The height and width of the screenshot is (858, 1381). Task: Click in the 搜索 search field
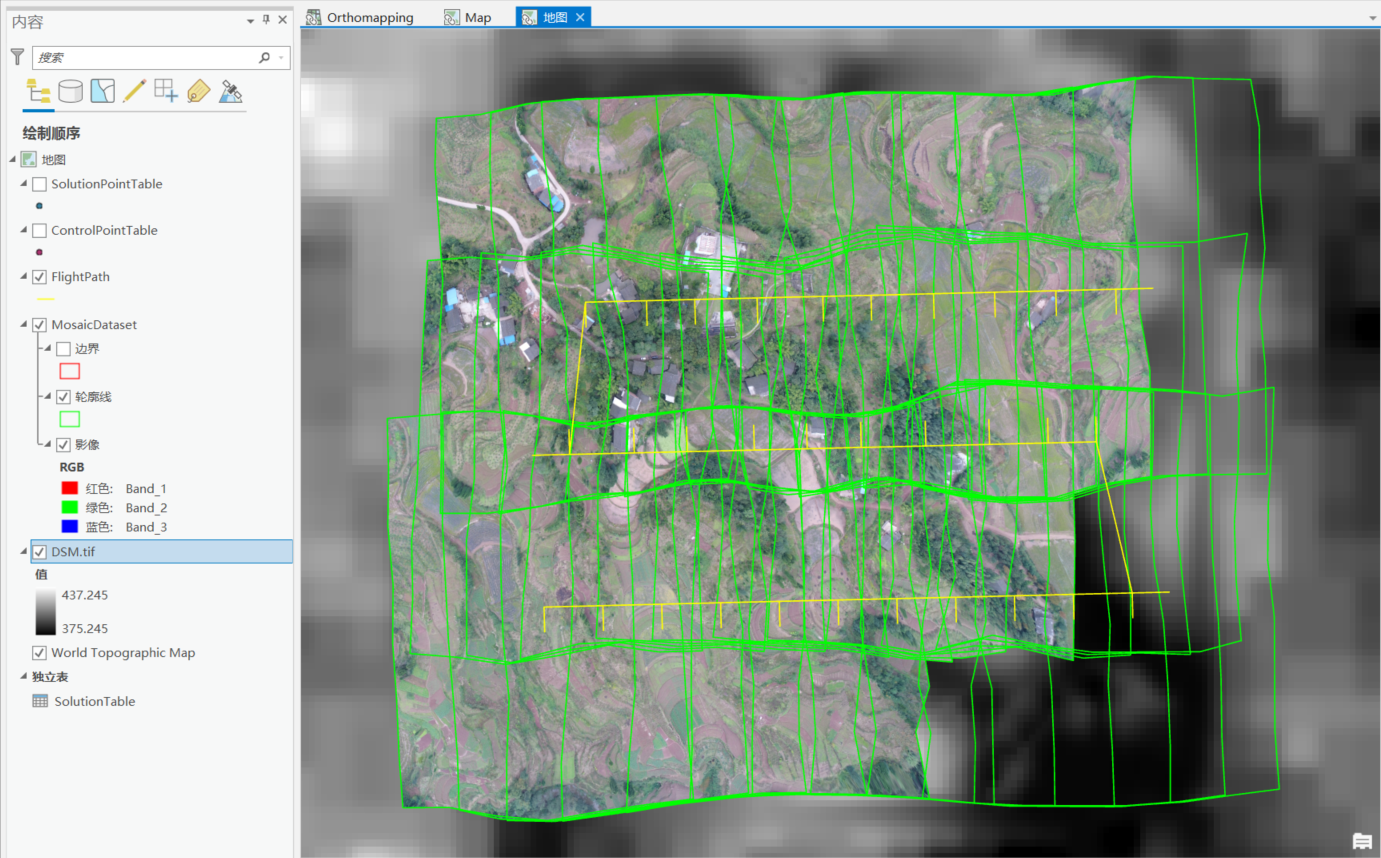coord(145,58)
